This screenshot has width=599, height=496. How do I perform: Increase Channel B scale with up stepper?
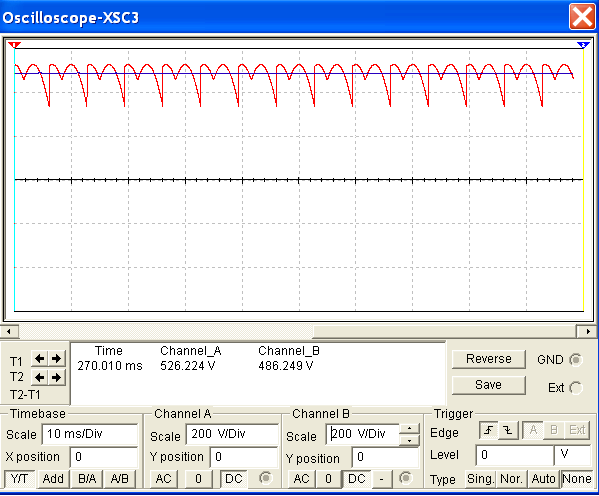click(x=409, y=428)
